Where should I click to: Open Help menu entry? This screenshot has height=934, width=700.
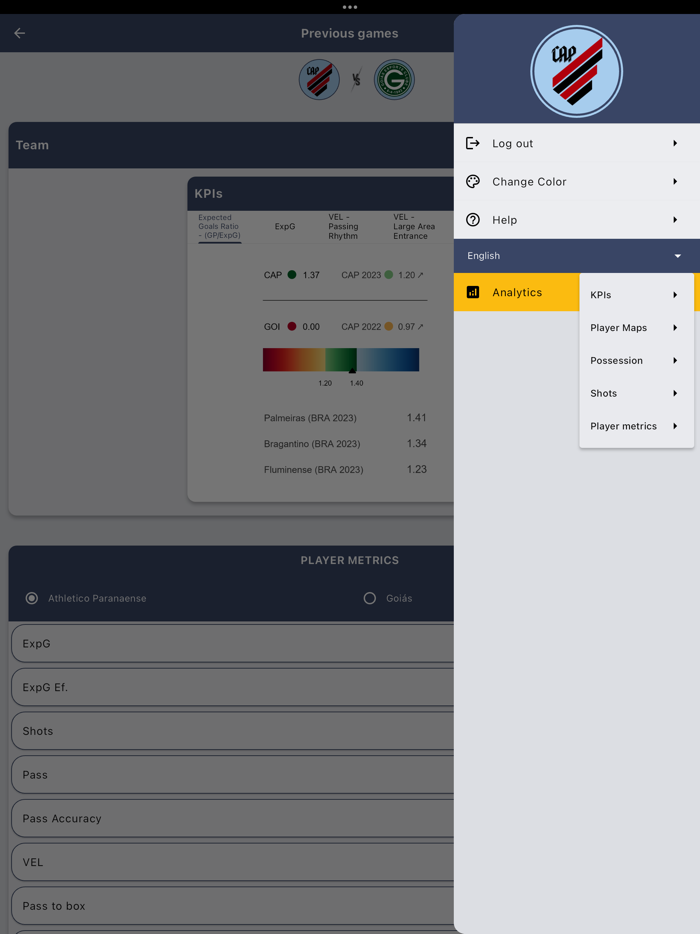click(577, 220)
